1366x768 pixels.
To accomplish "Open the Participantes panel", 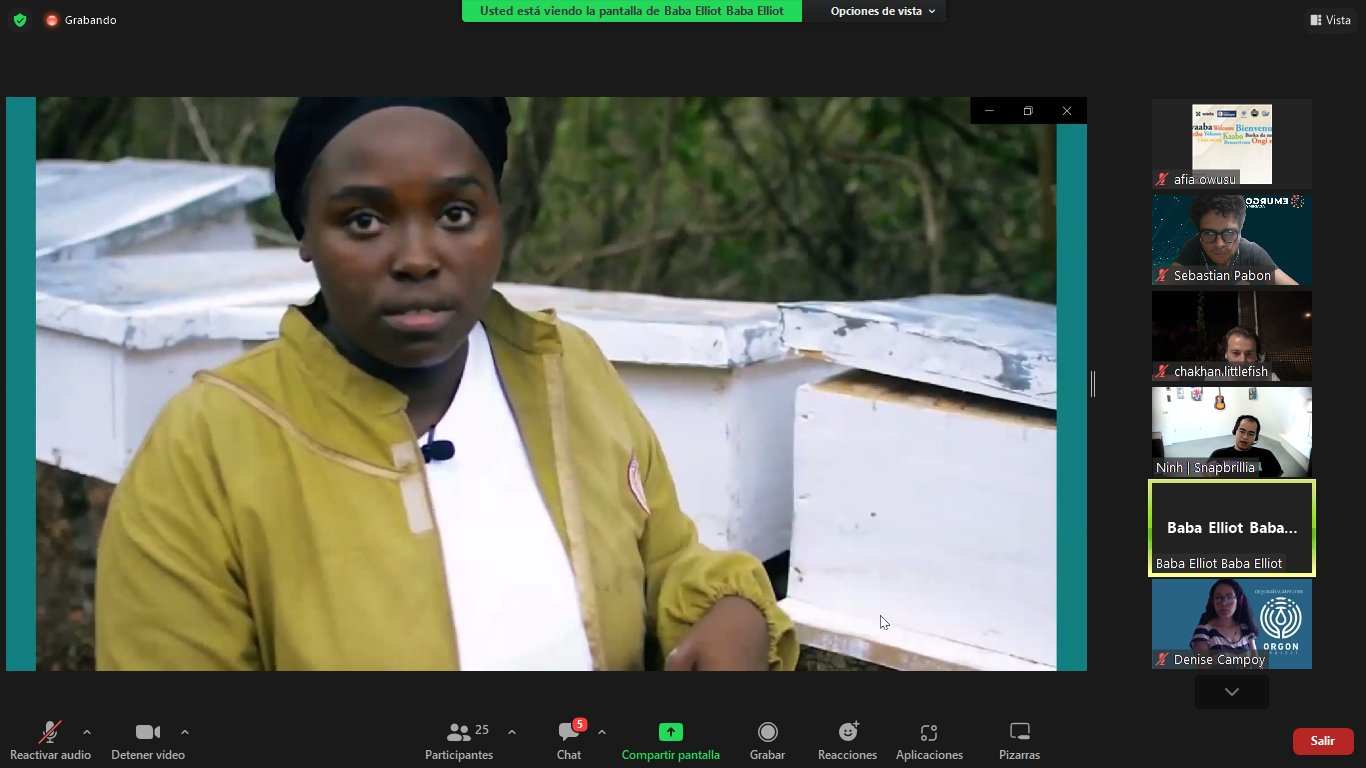I will [459, 741].
